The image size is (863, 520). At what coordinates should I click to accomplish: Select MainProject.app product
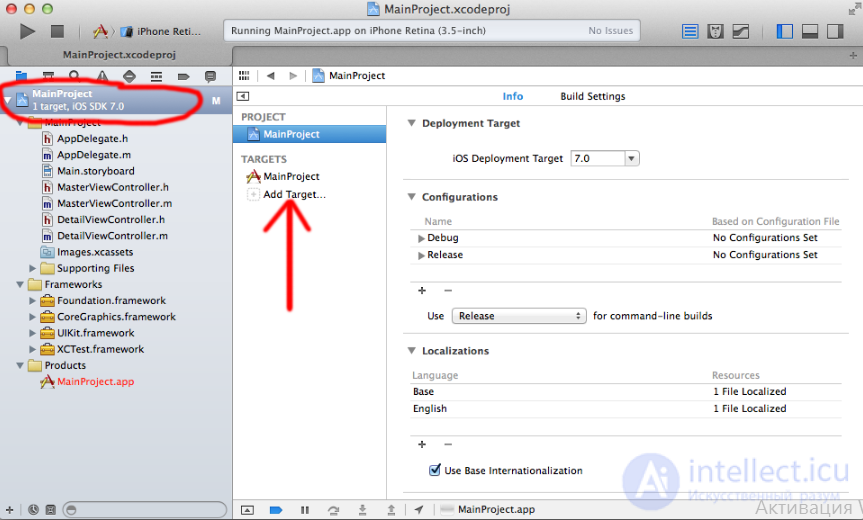[95, 381]
